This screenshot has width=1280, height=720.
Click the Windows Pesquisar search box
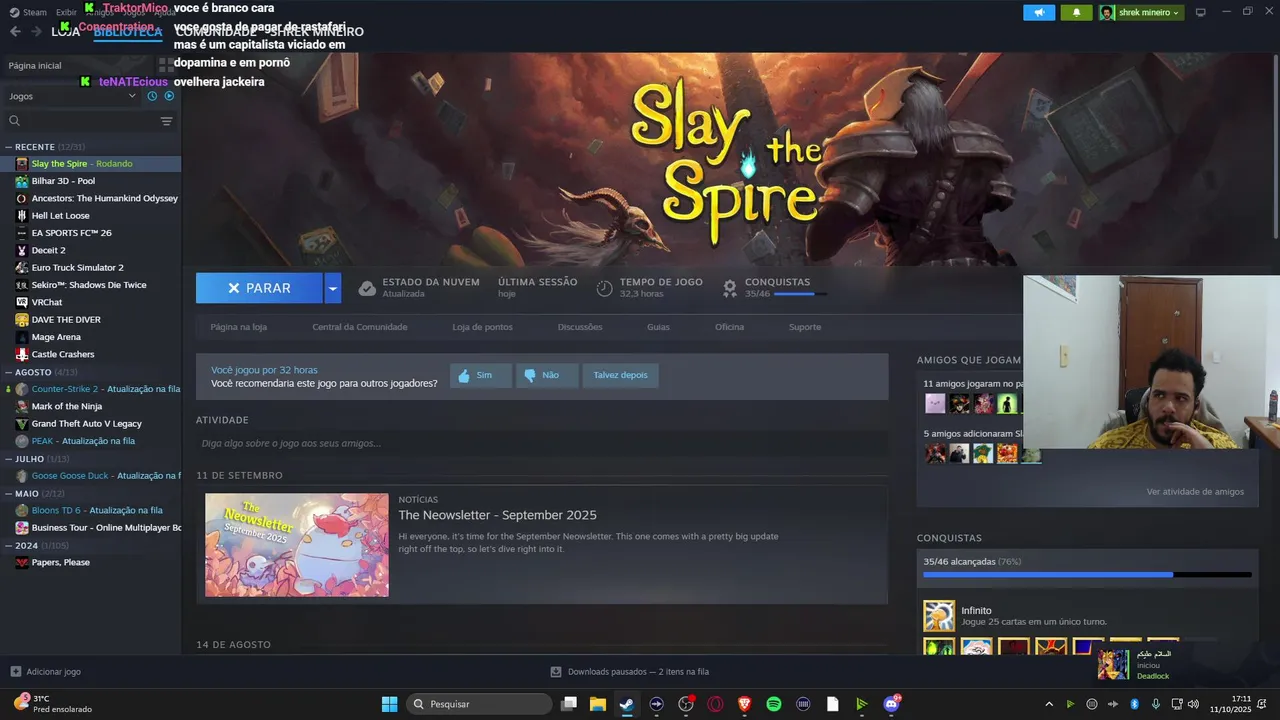click(x=479, y=704)
